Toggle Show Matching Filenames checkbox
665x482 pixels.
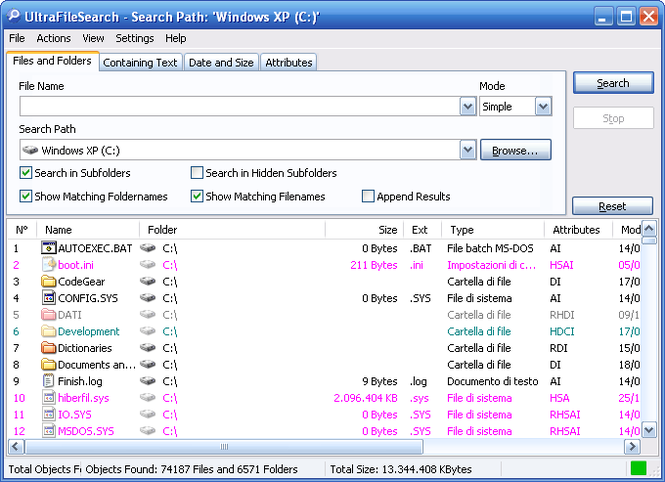click(197, 196)
